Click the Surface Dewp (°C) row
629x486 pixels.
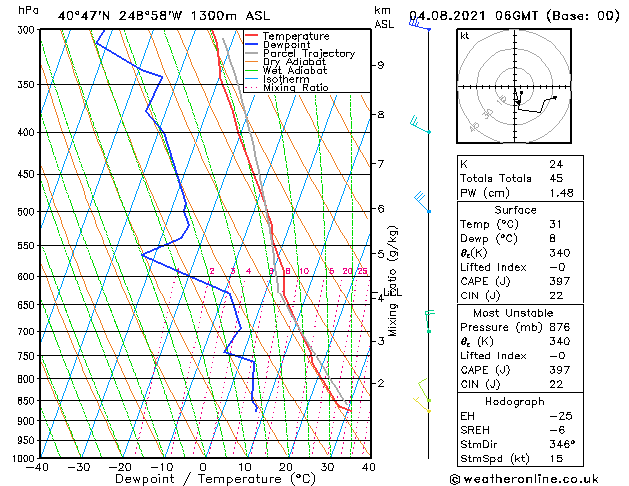point(520,239)
